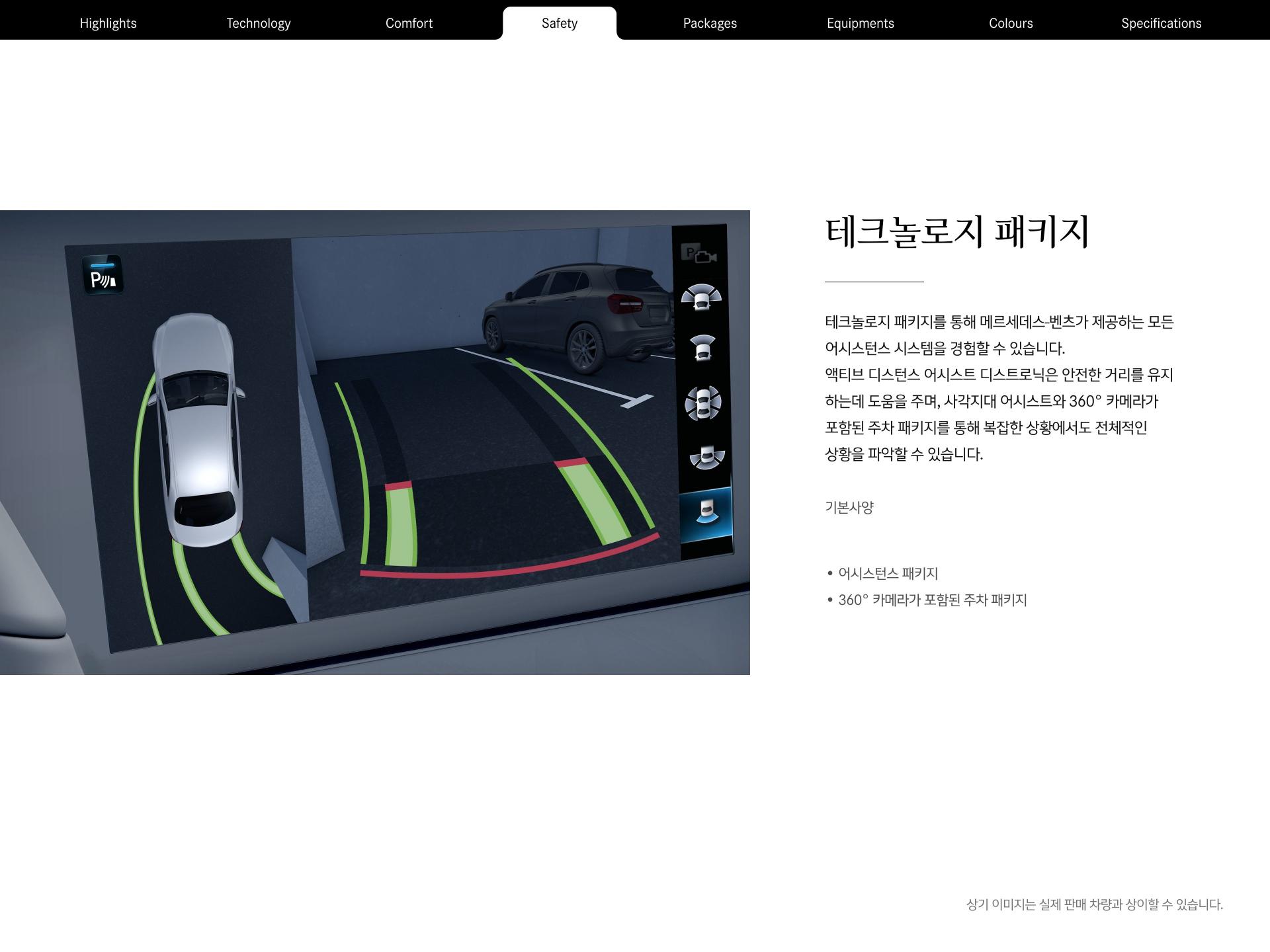This screenshot has width=1270, height=952.
Task: Select the highlighted rear camera view icon
Action: pos(706,514)
